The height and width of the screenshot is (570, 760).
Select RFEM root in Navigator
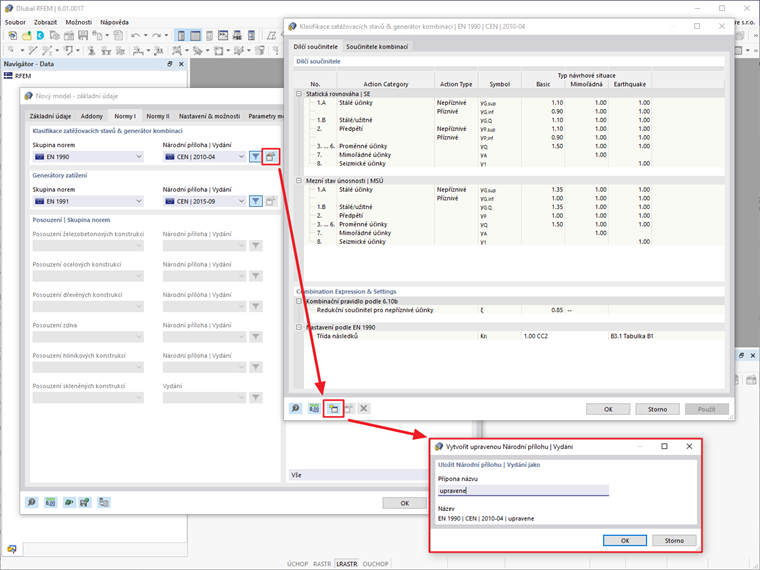(x=18, y=76)
